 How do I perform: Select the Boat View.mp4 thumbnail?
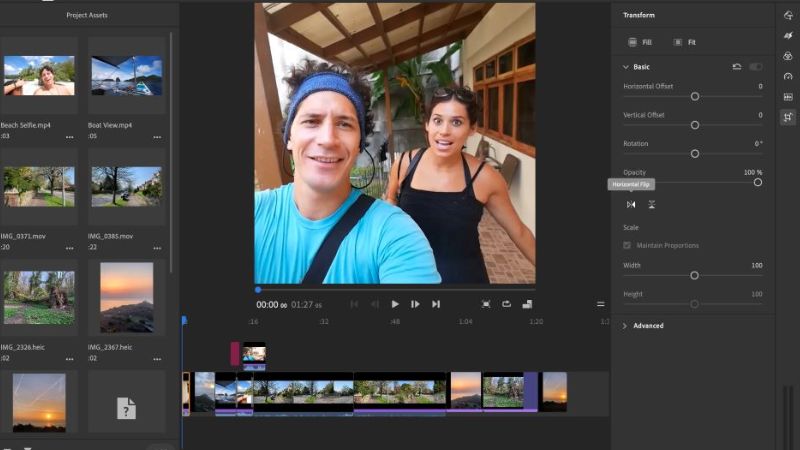click(x=126, y=76)
